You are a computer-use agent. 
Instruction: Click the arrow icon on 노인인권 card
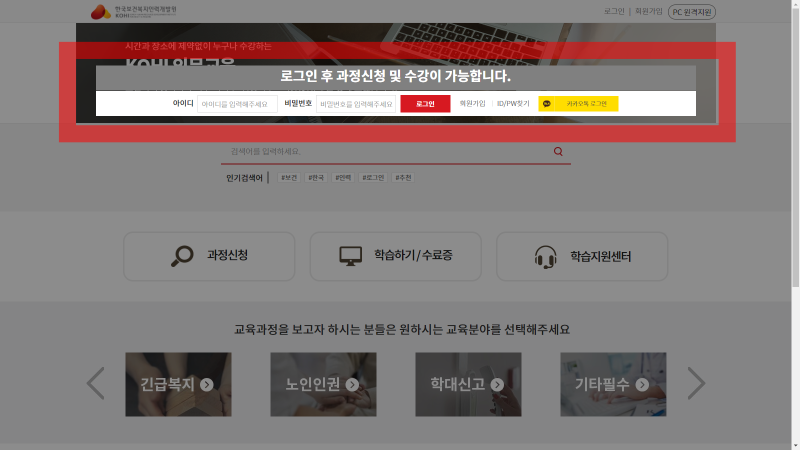point(352,384)
